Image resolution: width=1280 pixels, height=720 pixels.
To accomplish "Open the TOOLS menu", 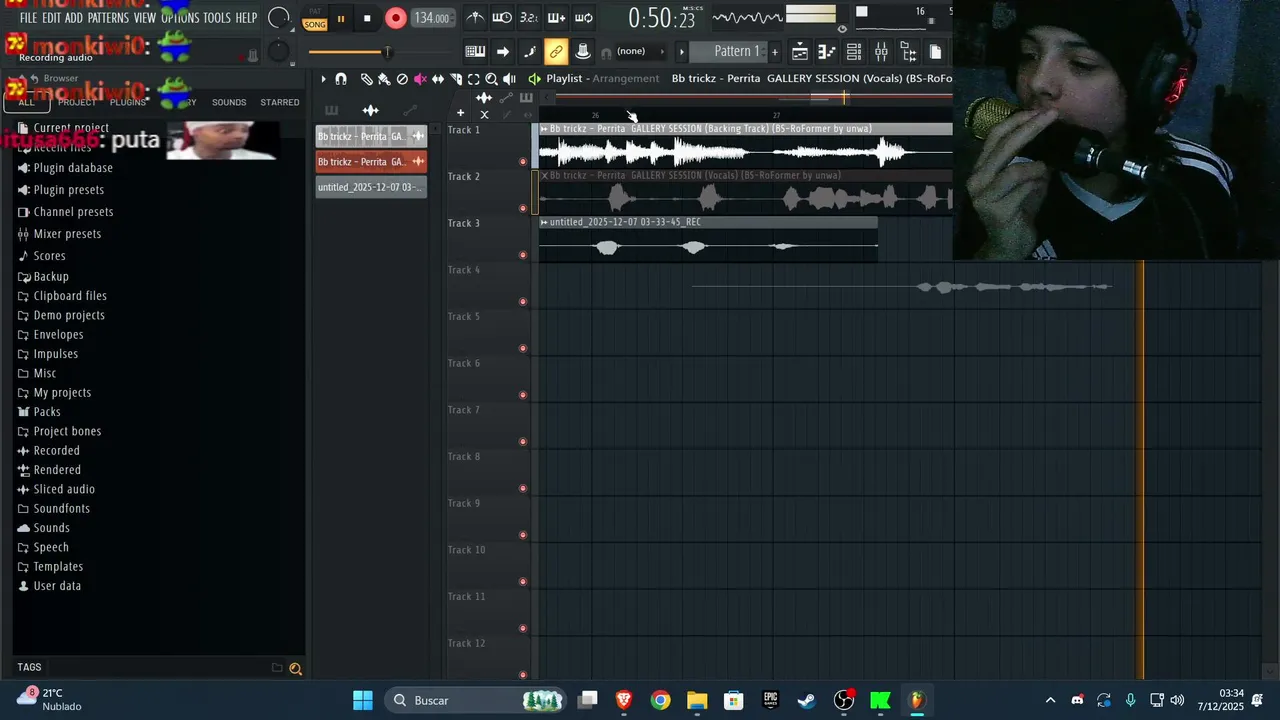I will (217, 18).
